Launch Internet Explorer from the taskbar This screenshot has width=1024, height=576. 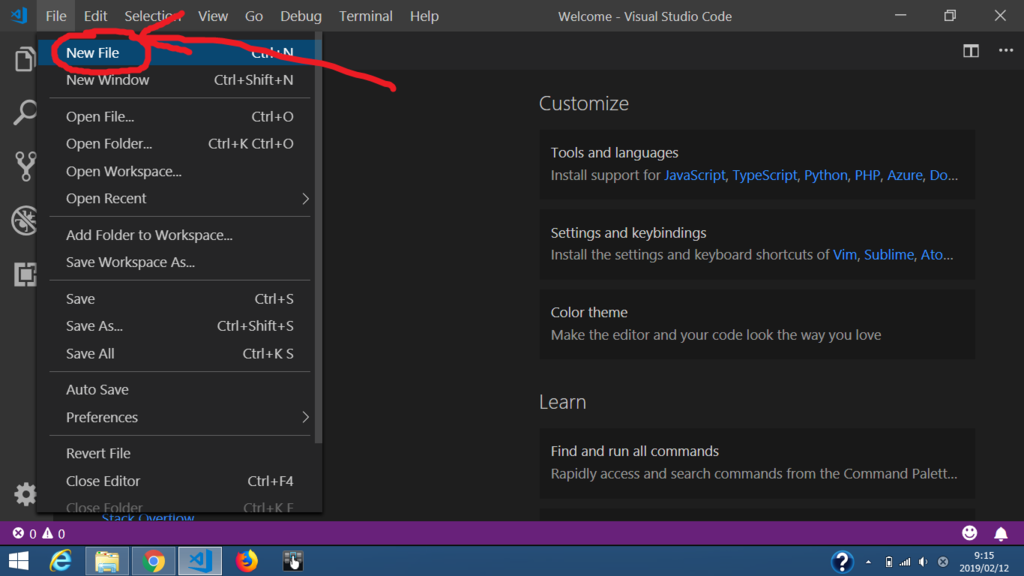coord(61,561)
